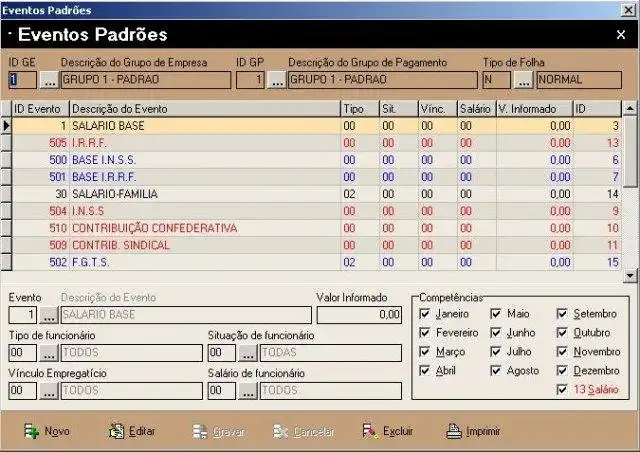Open lookup for Tipo de funcionário
The image size is (640, 453).
point(49,353)
